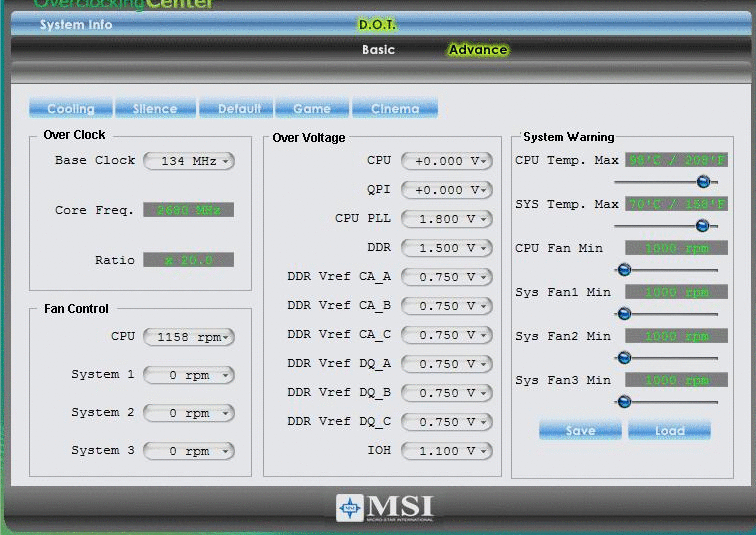The width and height of the screenshot is (756, 535).
Task: Apply the Cooling profile
Action: click(x=71, y=108)
